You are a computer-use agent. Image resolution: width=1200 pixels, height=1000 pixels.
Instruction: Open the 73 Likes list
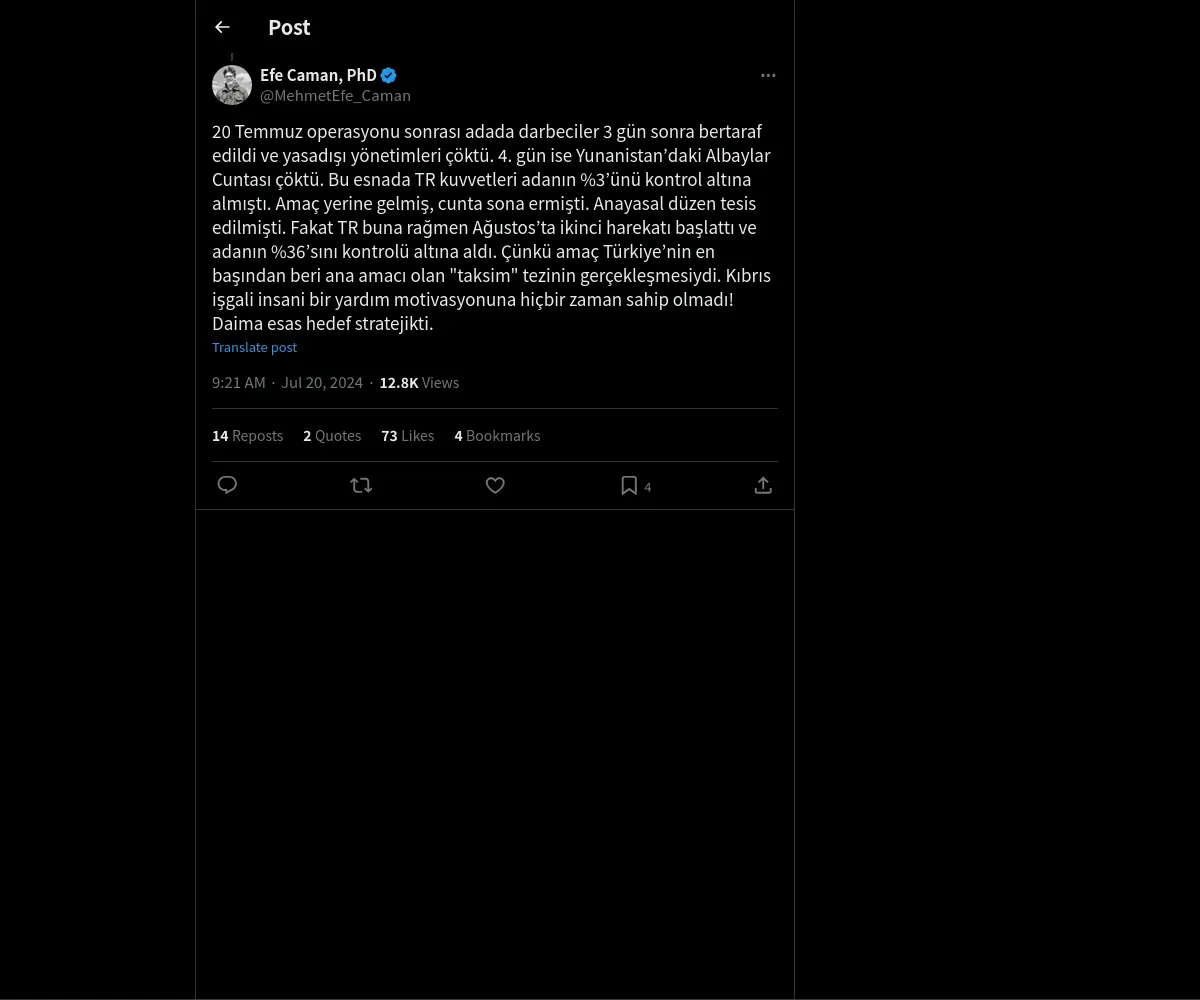click(x=407, y=436)
